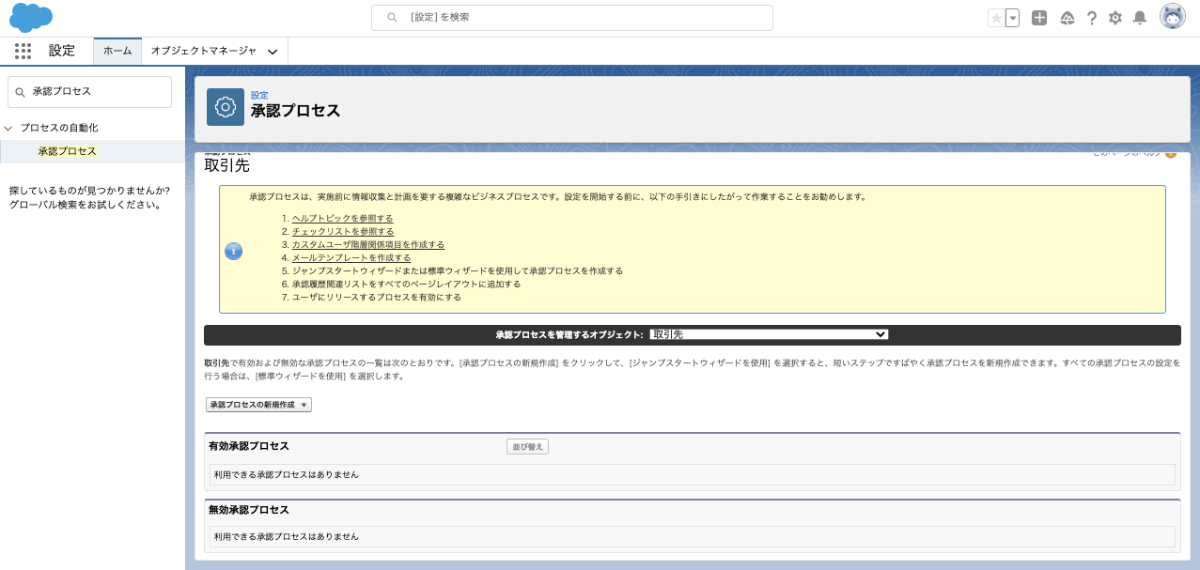The width and height of the screenshot is (1200, 570).
Task: Click the Salesforce cloud logo
Action: (x=30, y=17)
